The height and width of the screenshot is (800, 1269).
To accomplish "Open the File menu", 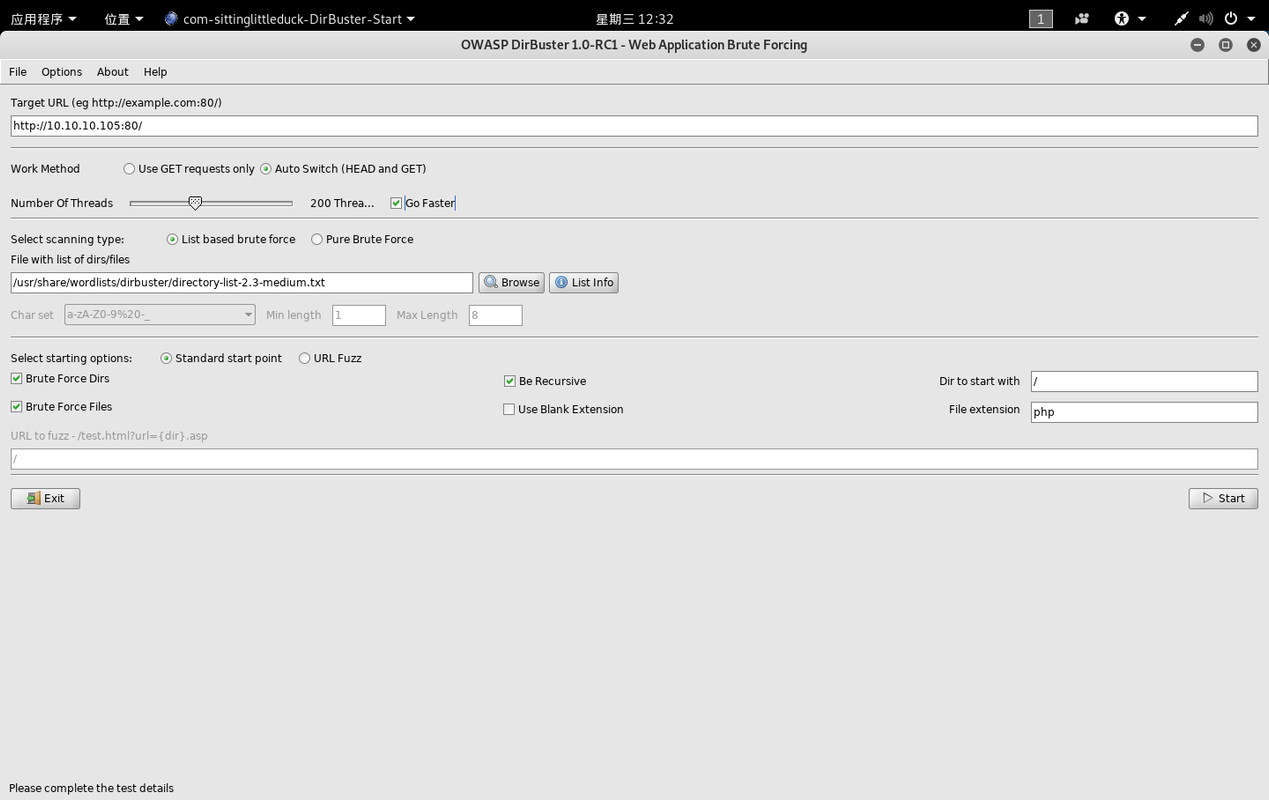I will pos(18,72).
